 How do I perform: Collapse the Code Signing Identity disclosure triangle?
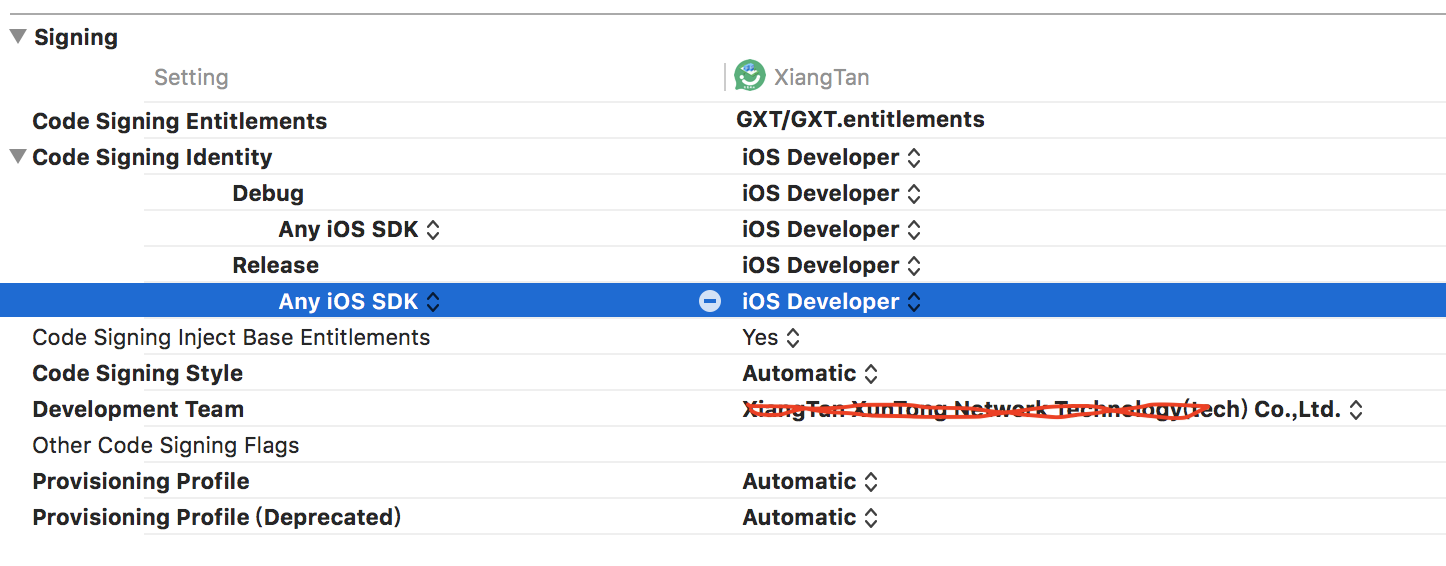click(x=18, y=157)
